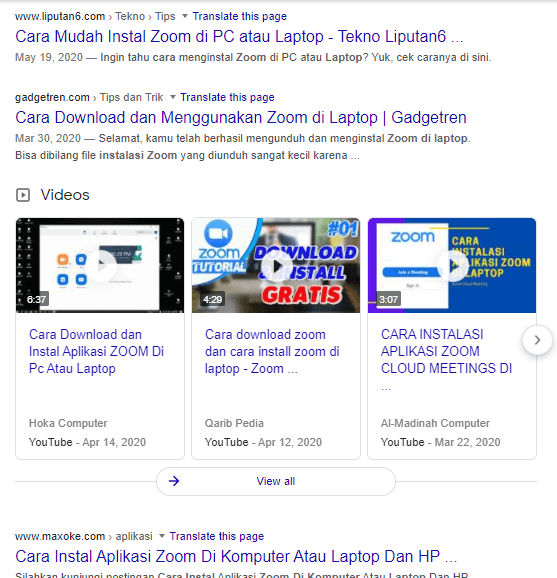Expand dropdown arrow next to liputan6 breadcrumb

point(185,16)
